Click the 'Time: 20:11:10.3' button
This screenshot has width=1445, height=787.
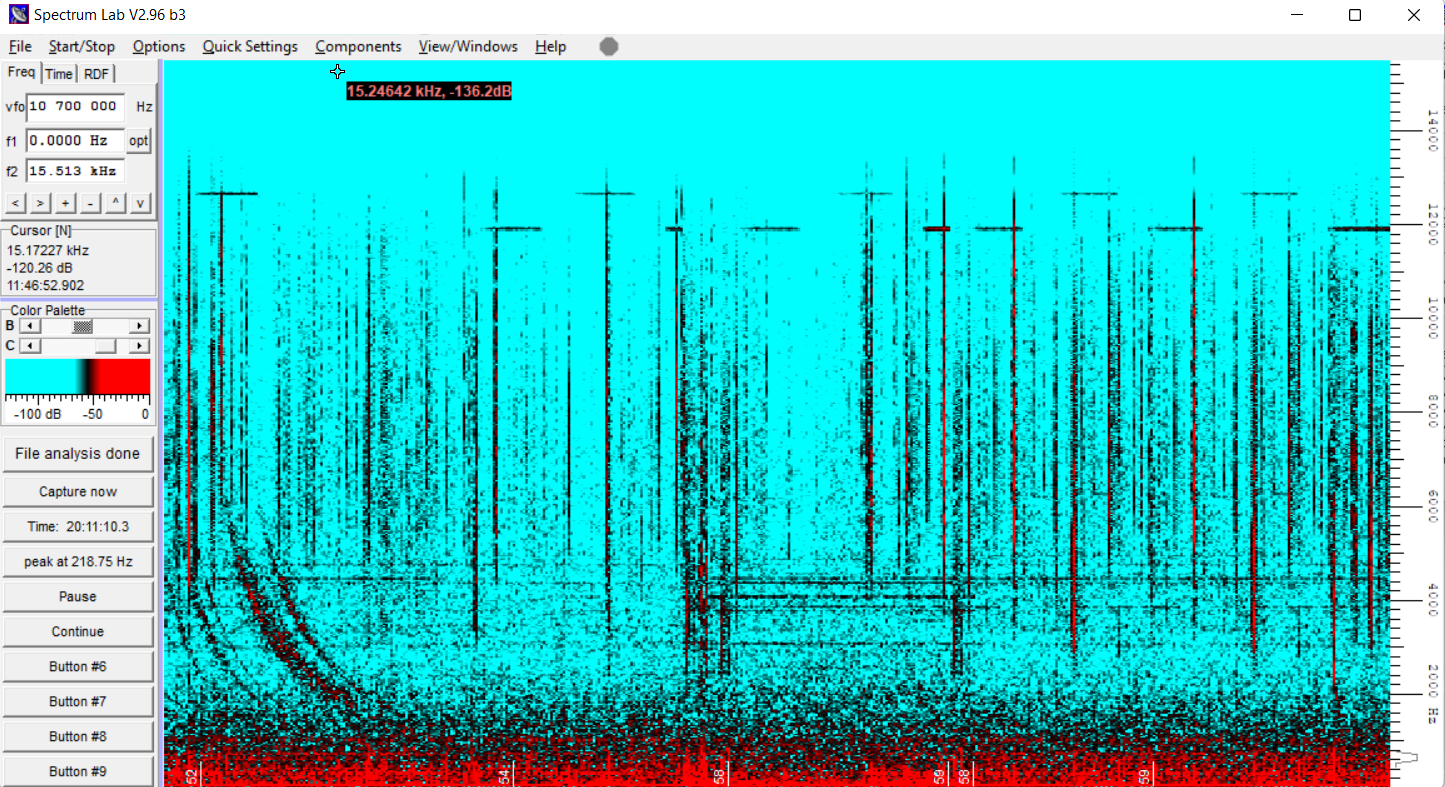[78, 526]
